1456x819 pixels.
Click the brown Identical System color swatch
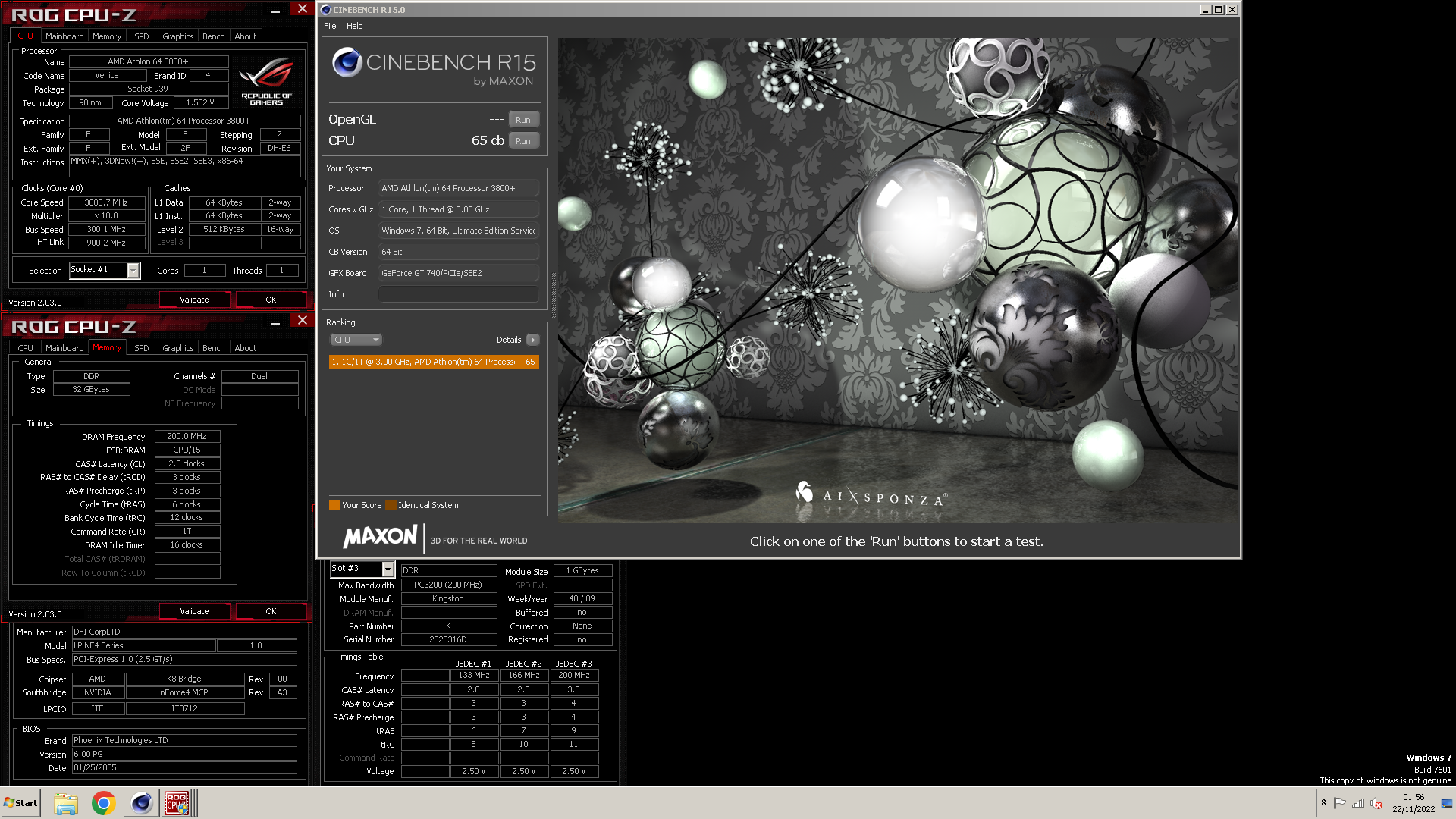(391, 505)
